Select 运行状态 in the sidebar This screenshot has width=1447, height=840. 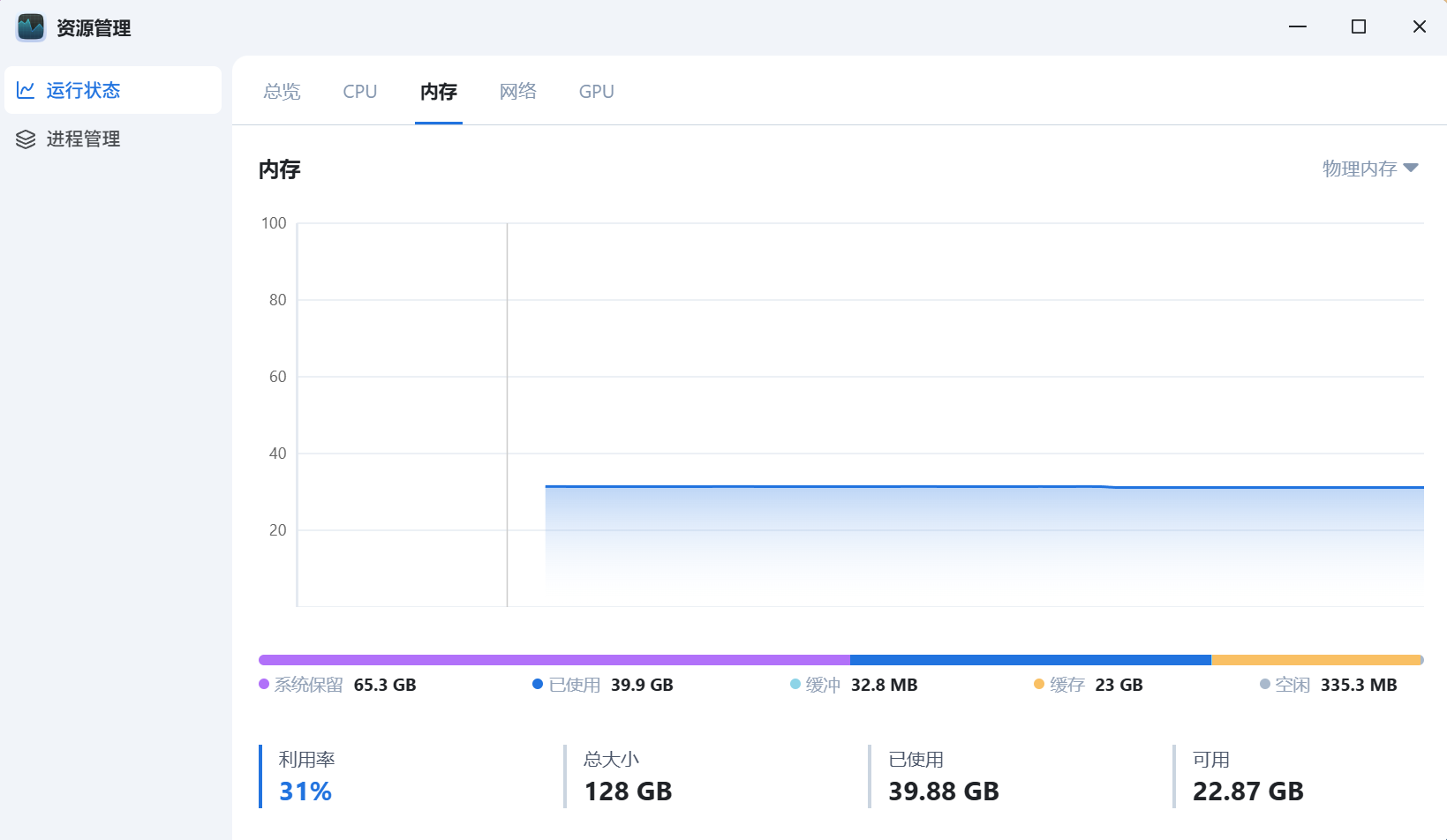coord(84,90)
